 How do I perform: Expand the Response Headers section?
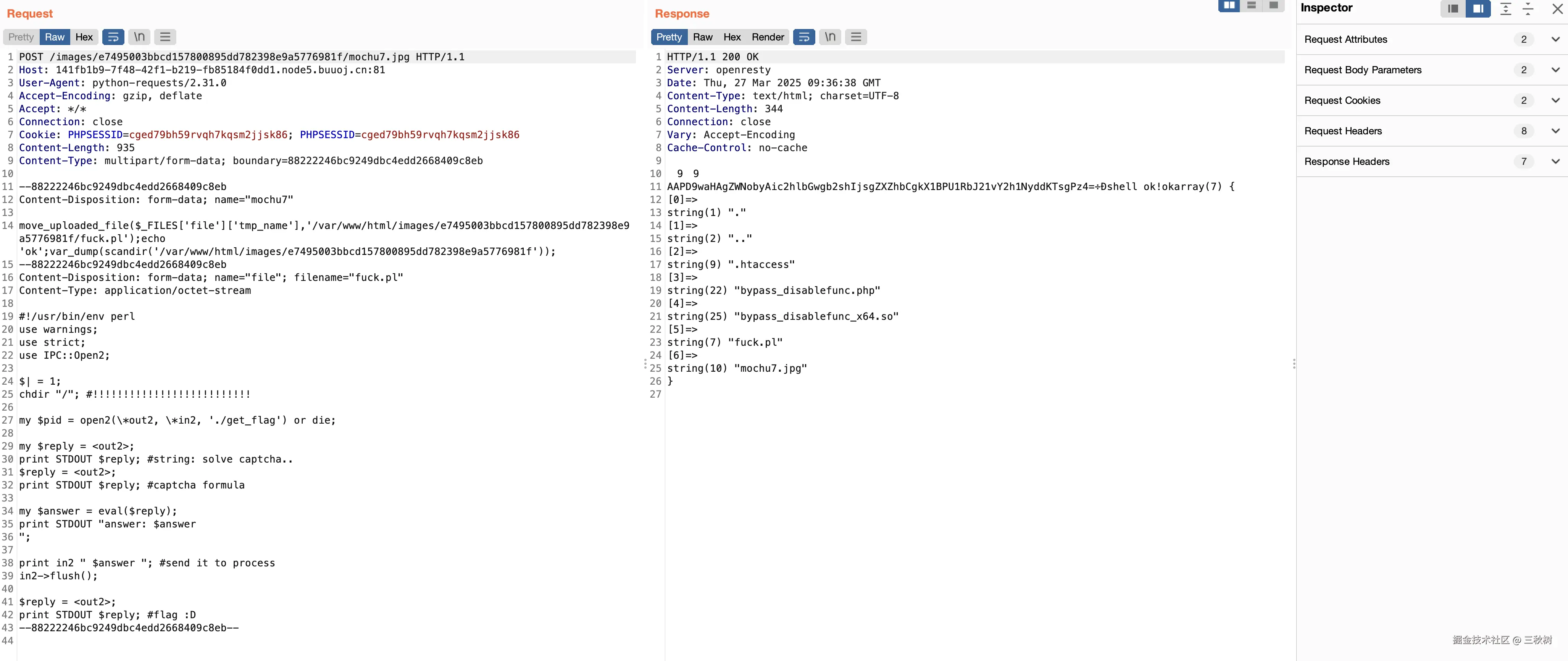[1555, 161]
